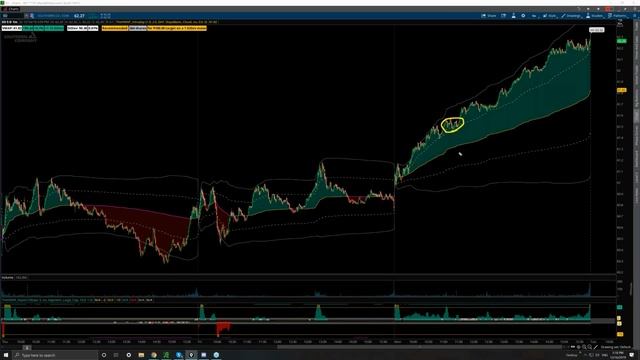
Task: Click the Volume subgraph label
Action: (x=7, y=278)
